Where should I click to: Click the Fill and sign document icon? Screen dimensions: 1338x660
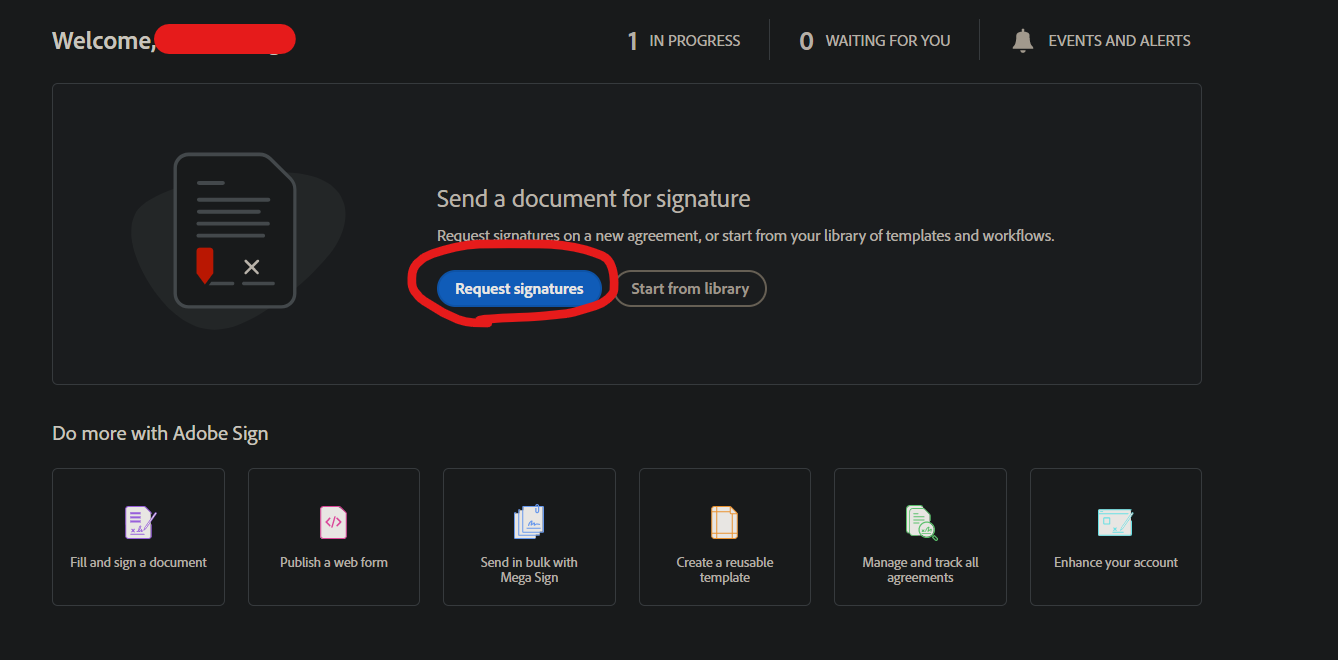tap(139, 522)
